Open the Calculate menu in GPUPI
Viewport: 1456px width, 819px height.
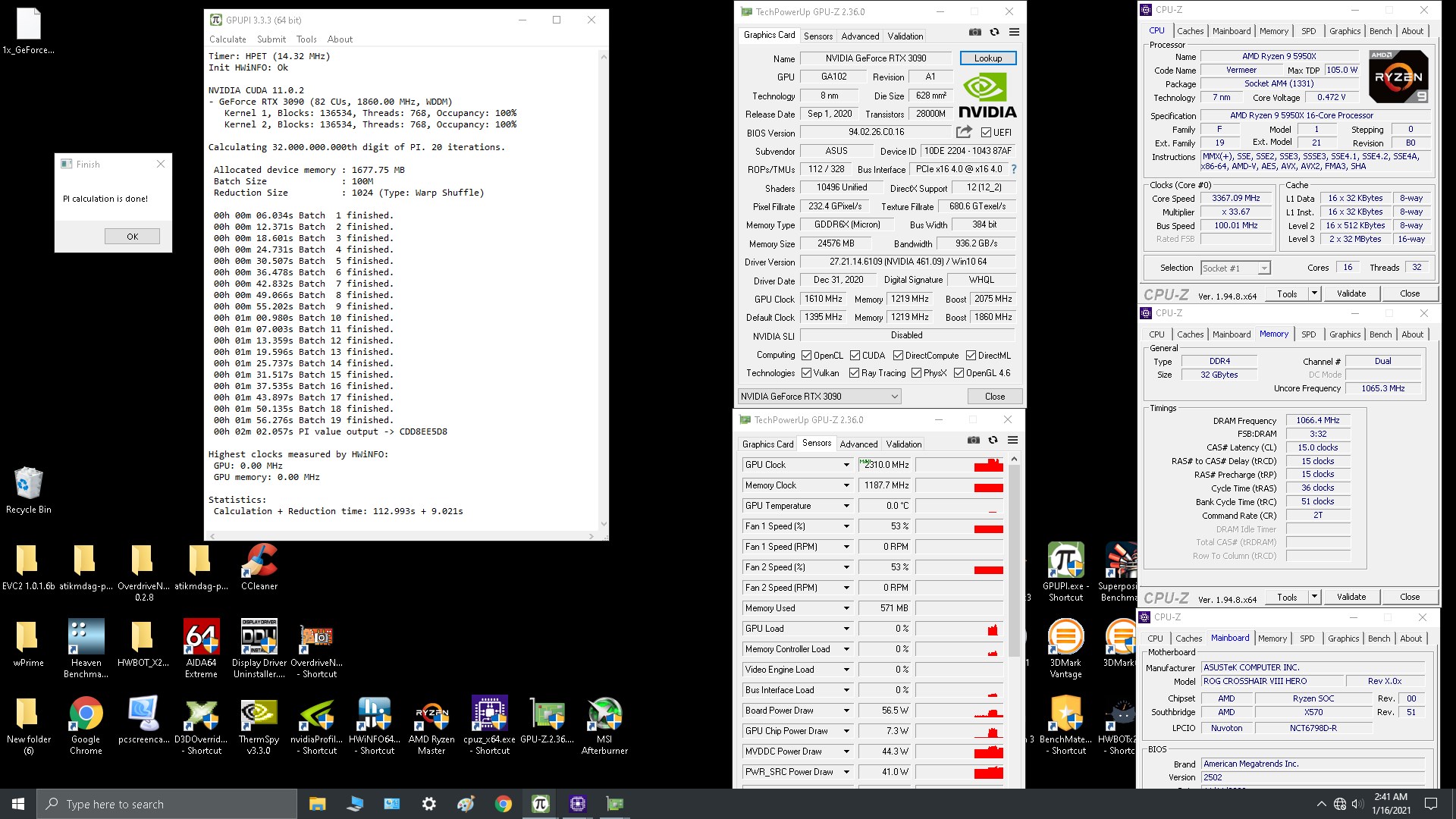click(x=227, y=39)
